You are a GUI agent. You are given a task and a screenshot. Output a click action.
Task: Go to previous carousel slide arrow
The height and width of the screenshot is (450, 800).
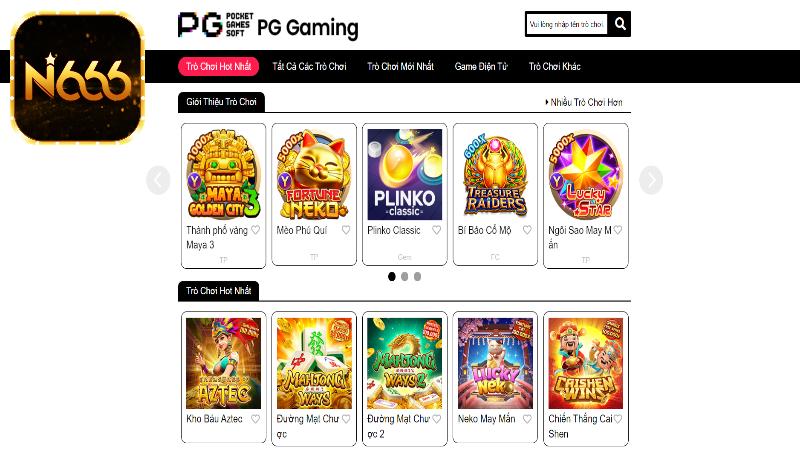pos(158,180)
